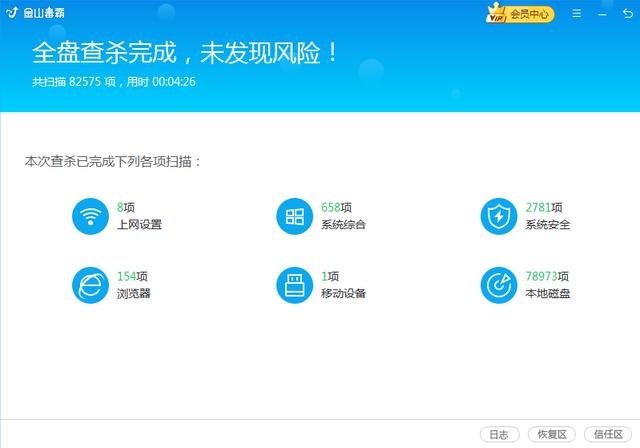Click the 金山毒霸 logo icon
The width and height of the screenshot is (640, 448).
12,13
